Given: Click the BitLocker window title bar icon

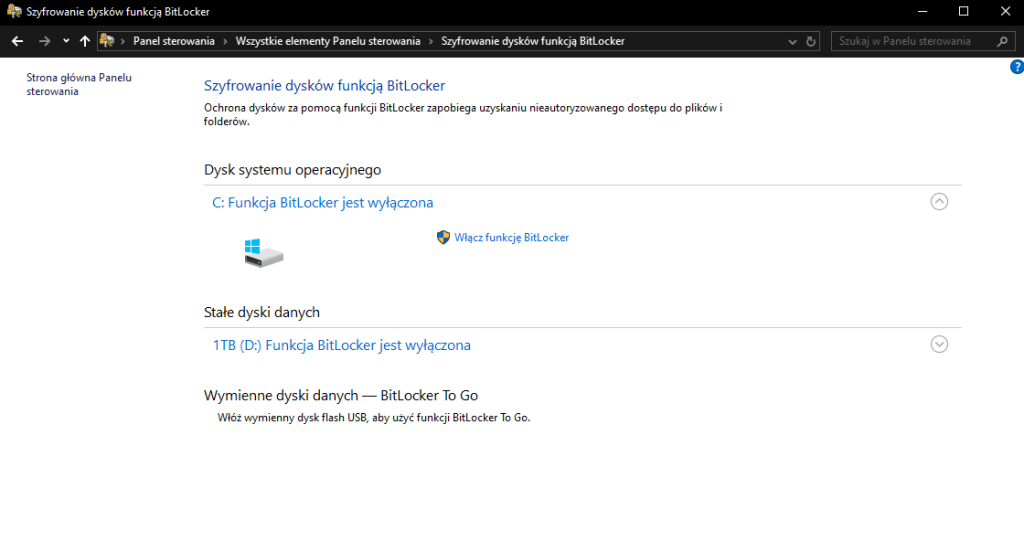Looking at the screenshot, I should pyautogui.click(x=14, y=11).
